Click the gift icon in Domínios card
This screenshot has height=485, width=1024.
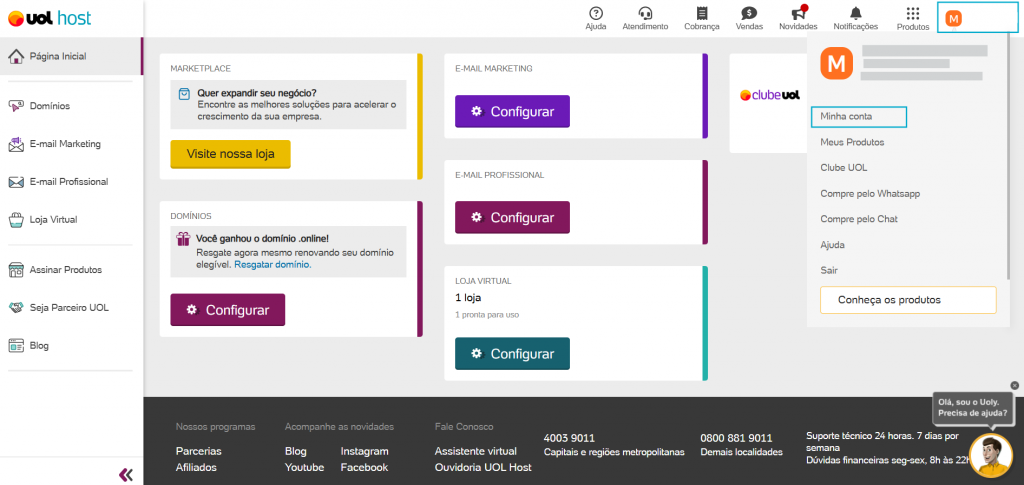184,239
